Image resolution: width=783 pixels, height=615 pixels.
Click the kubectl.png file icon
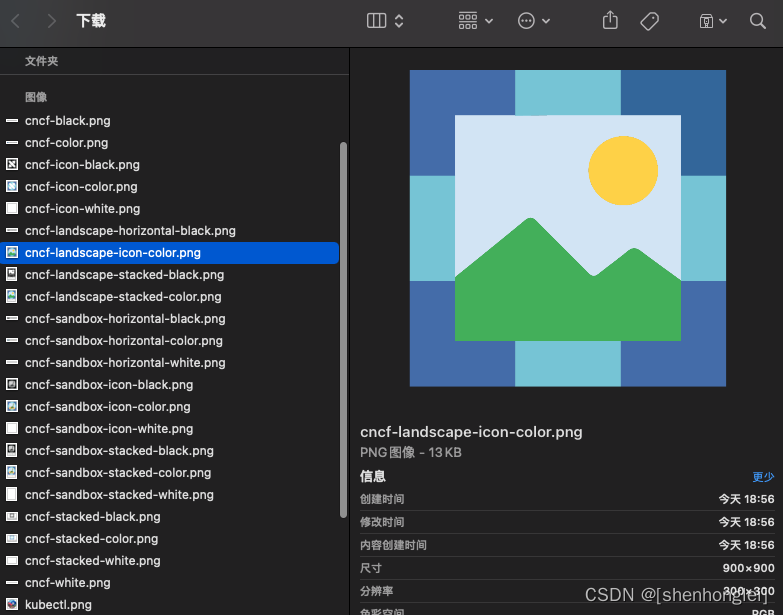(x=12, y=604)
